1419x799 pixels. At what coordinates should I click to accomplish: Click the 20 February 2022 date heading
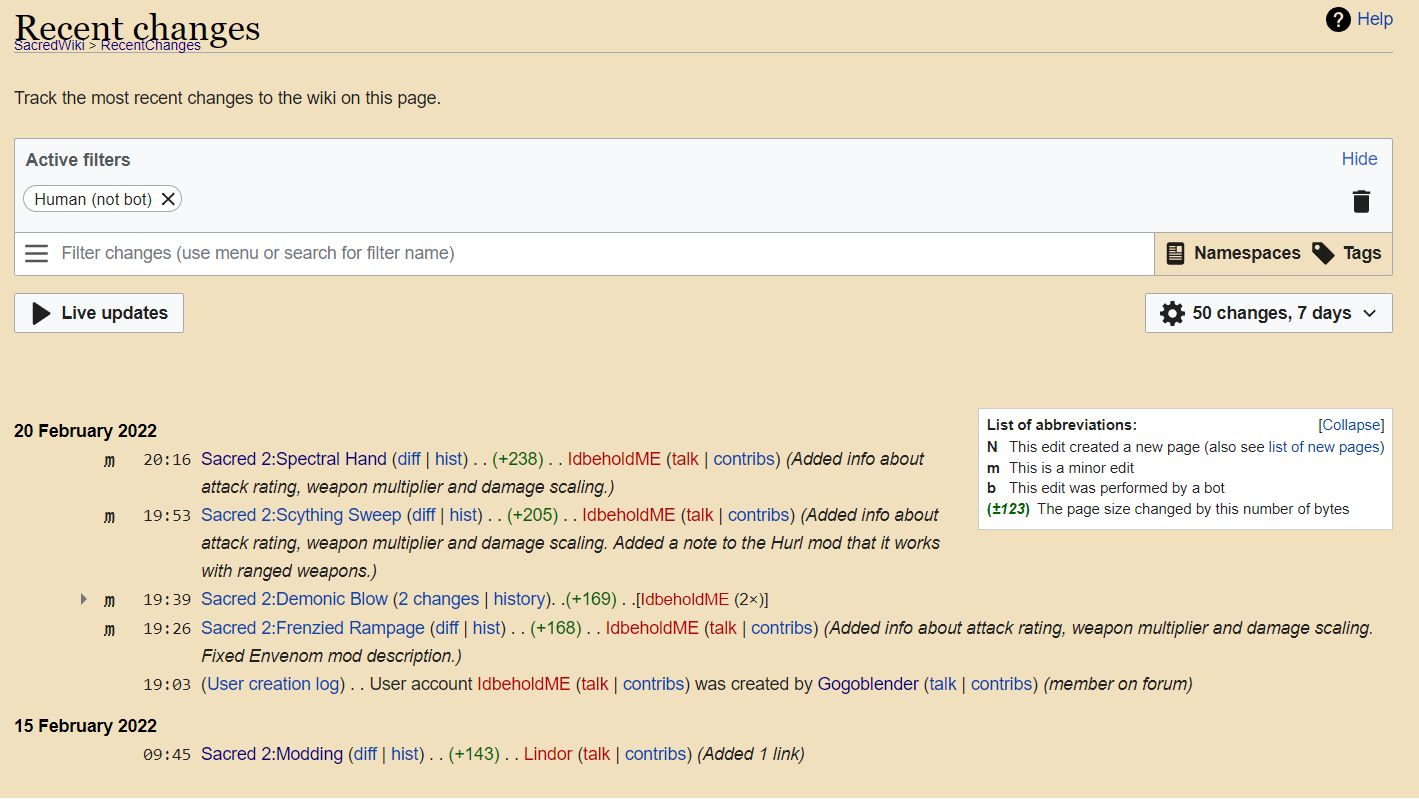pos(85,431)
